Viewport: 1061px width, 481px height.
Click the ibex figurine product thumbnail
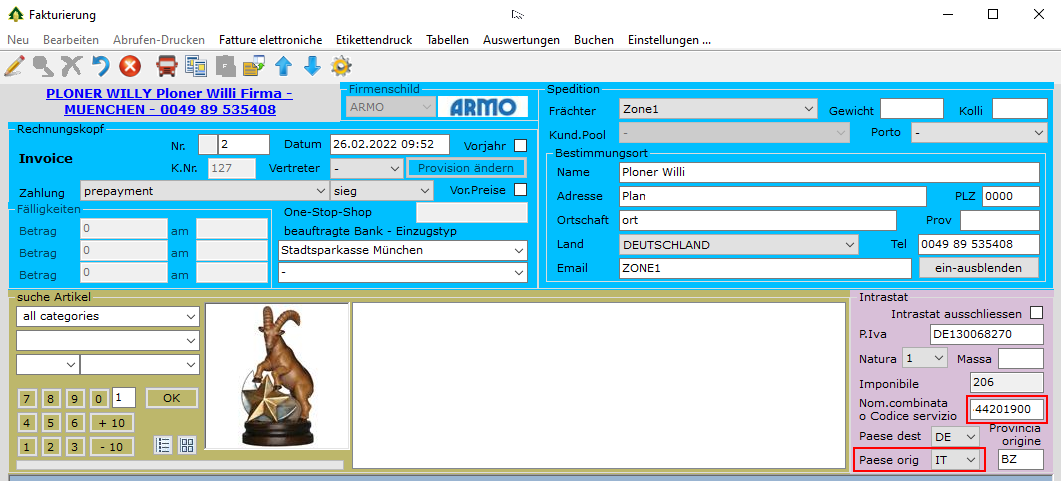pyautogui.click(x=277, y=375)
